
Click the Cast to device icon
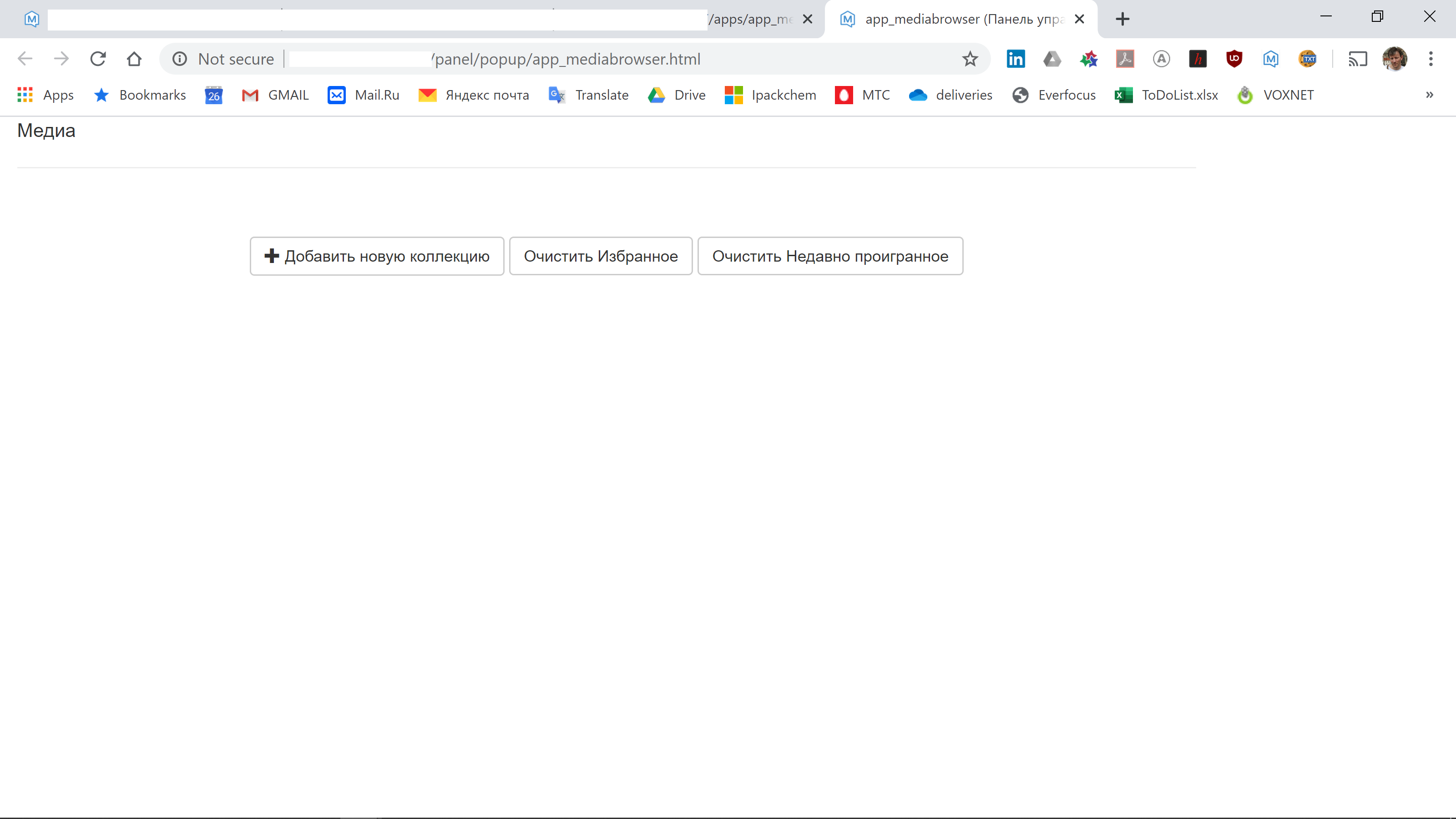pyautogui.click(x=1358, y=59)
